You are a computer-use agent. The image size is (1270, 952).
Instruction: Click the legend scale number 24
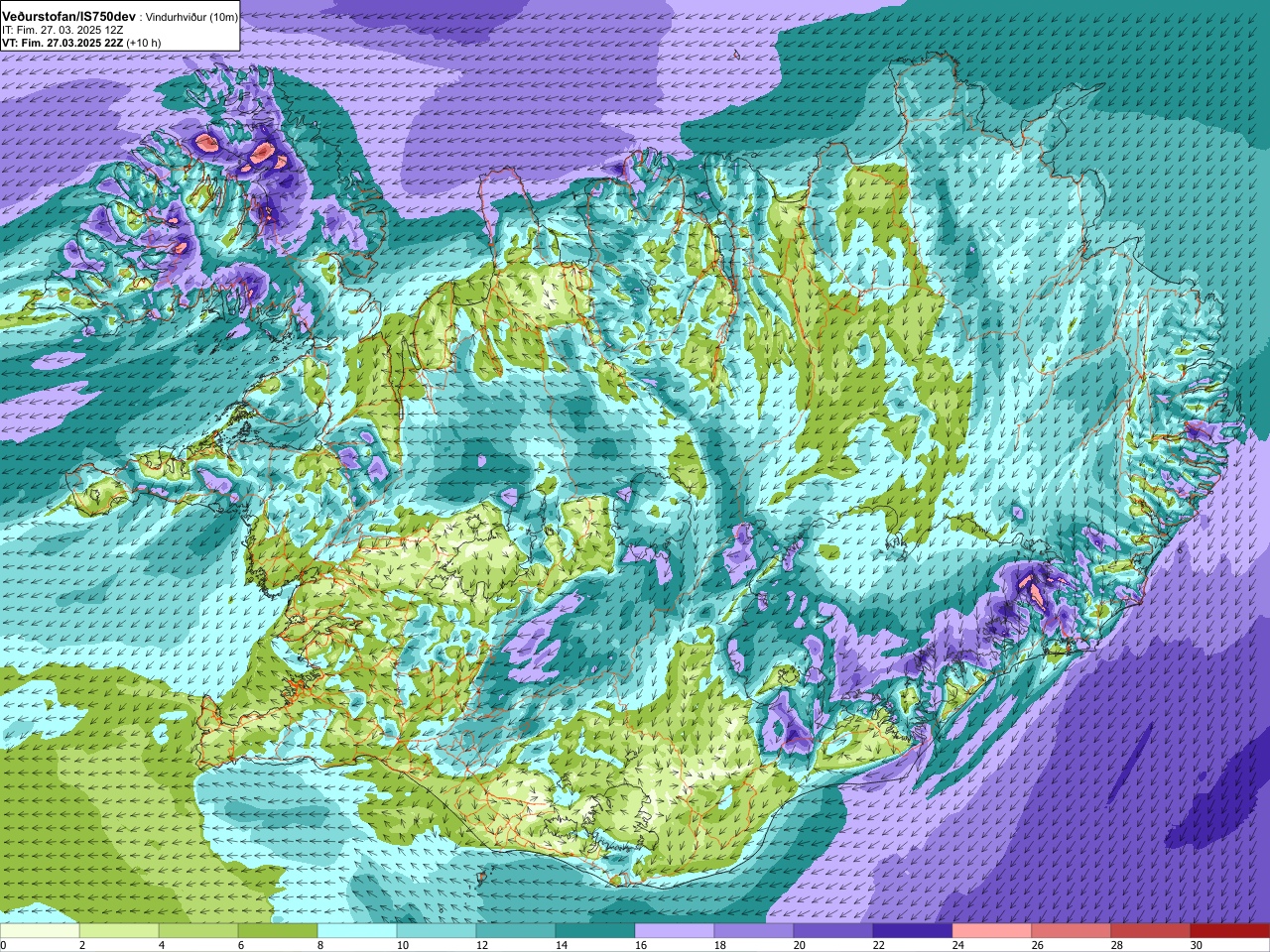pos(959,945)
